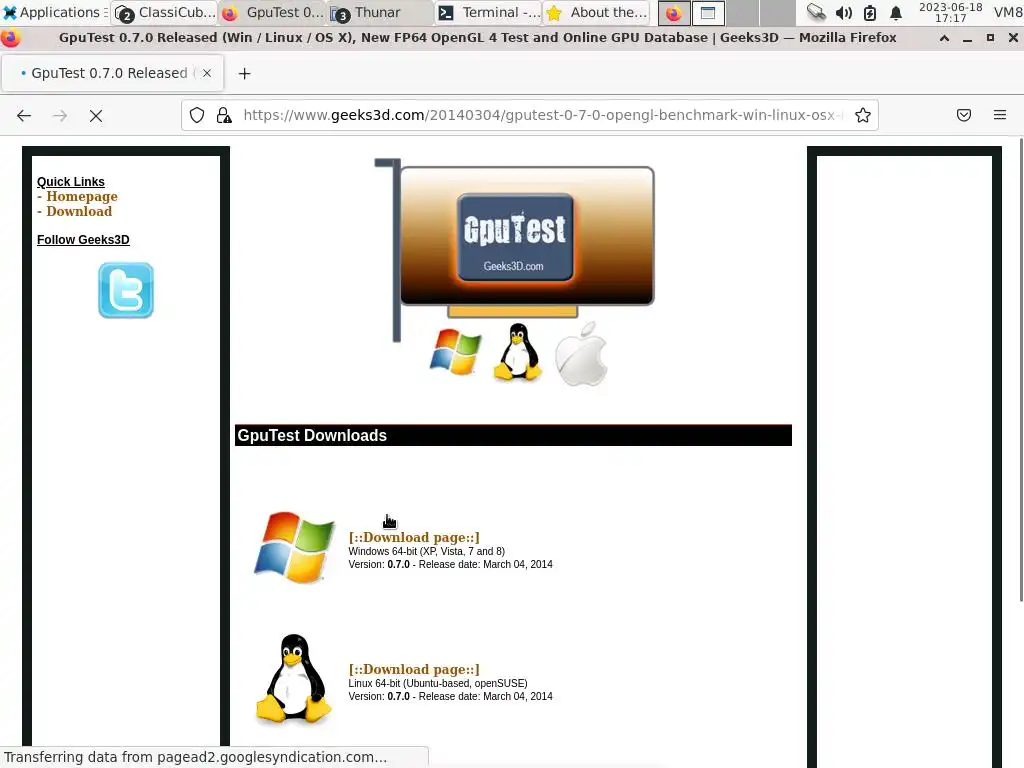This screenshot has width=1024, height=768.
Task: Open the network connection tray icon
Action: (x=816, y=12)
